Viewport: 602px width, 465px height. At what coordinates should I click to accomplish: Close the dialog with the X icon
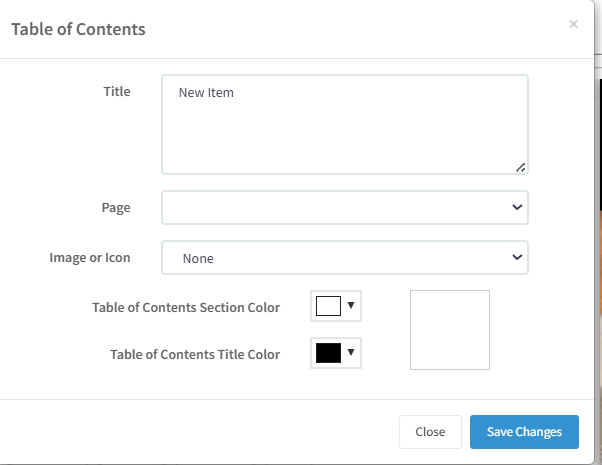573,24
